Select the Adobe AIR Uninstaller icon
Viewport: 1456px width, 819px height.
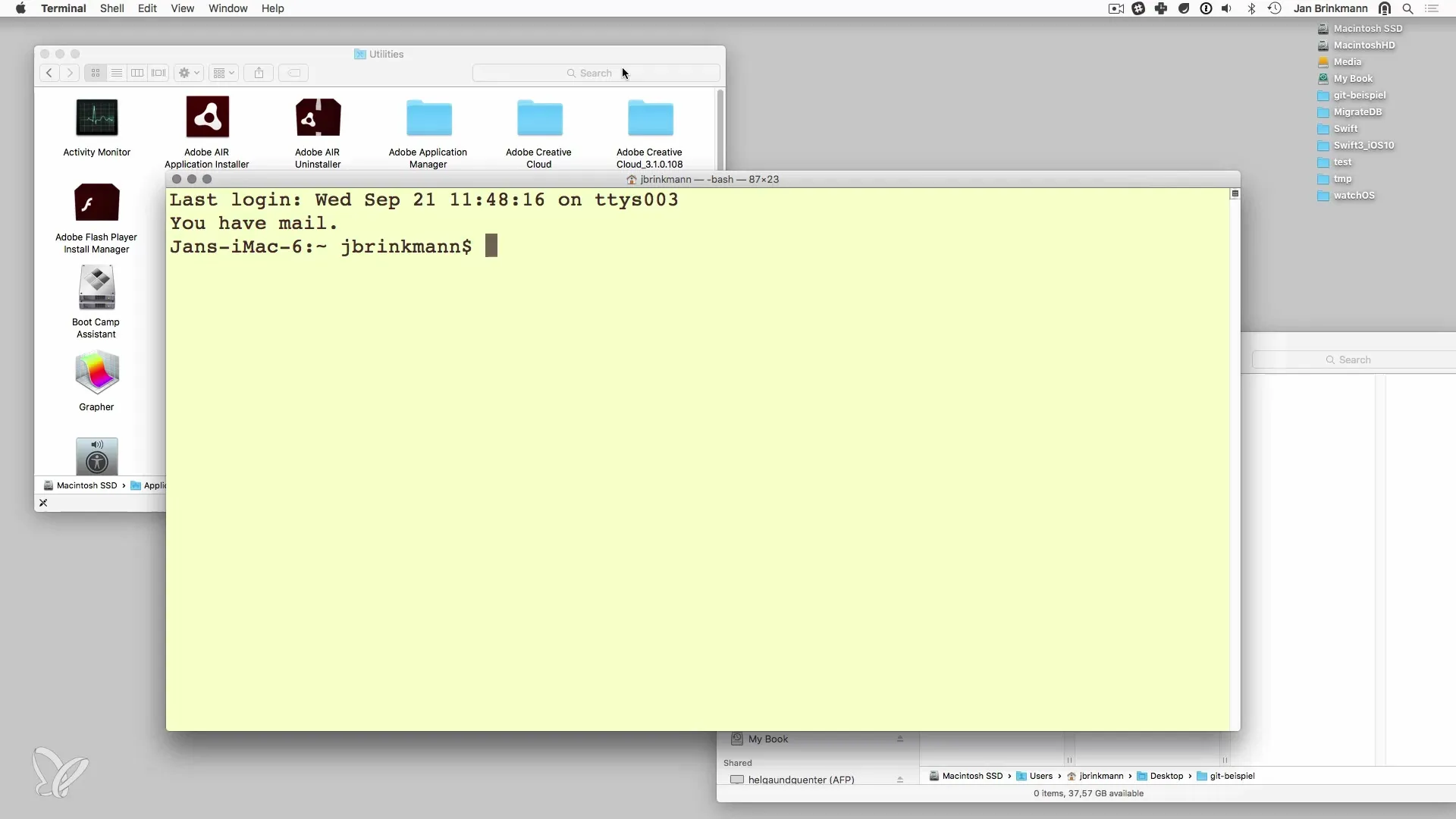point(318,118)
